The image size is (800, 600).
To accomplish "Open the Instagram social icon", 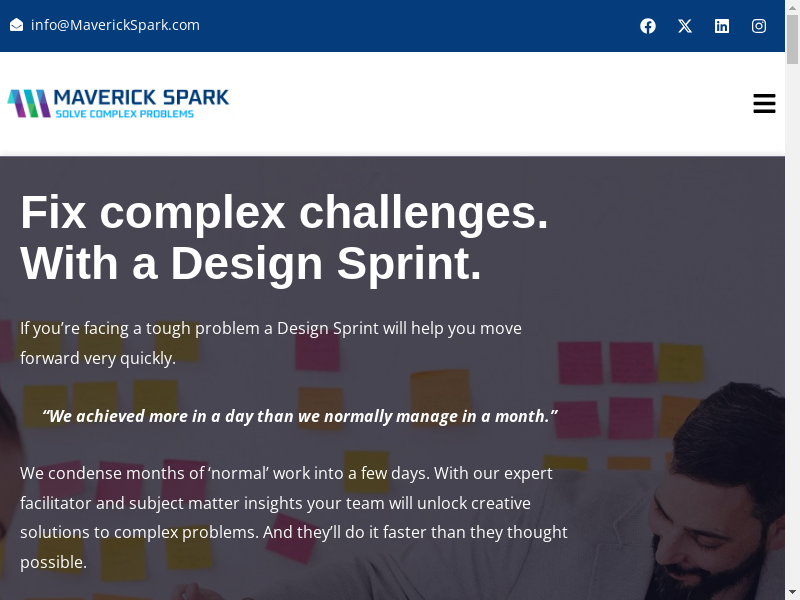I will point(759,26).
